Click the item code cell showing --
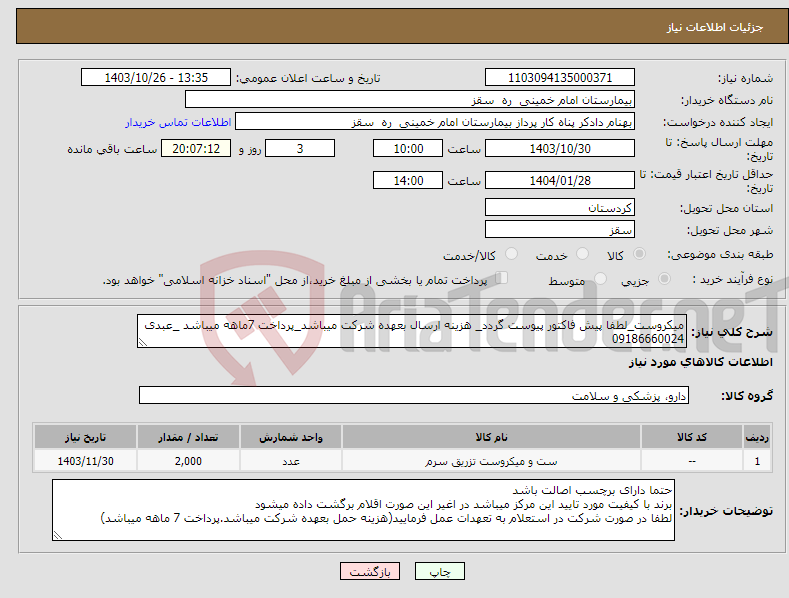Screen dimensions: 789x598 692,461
